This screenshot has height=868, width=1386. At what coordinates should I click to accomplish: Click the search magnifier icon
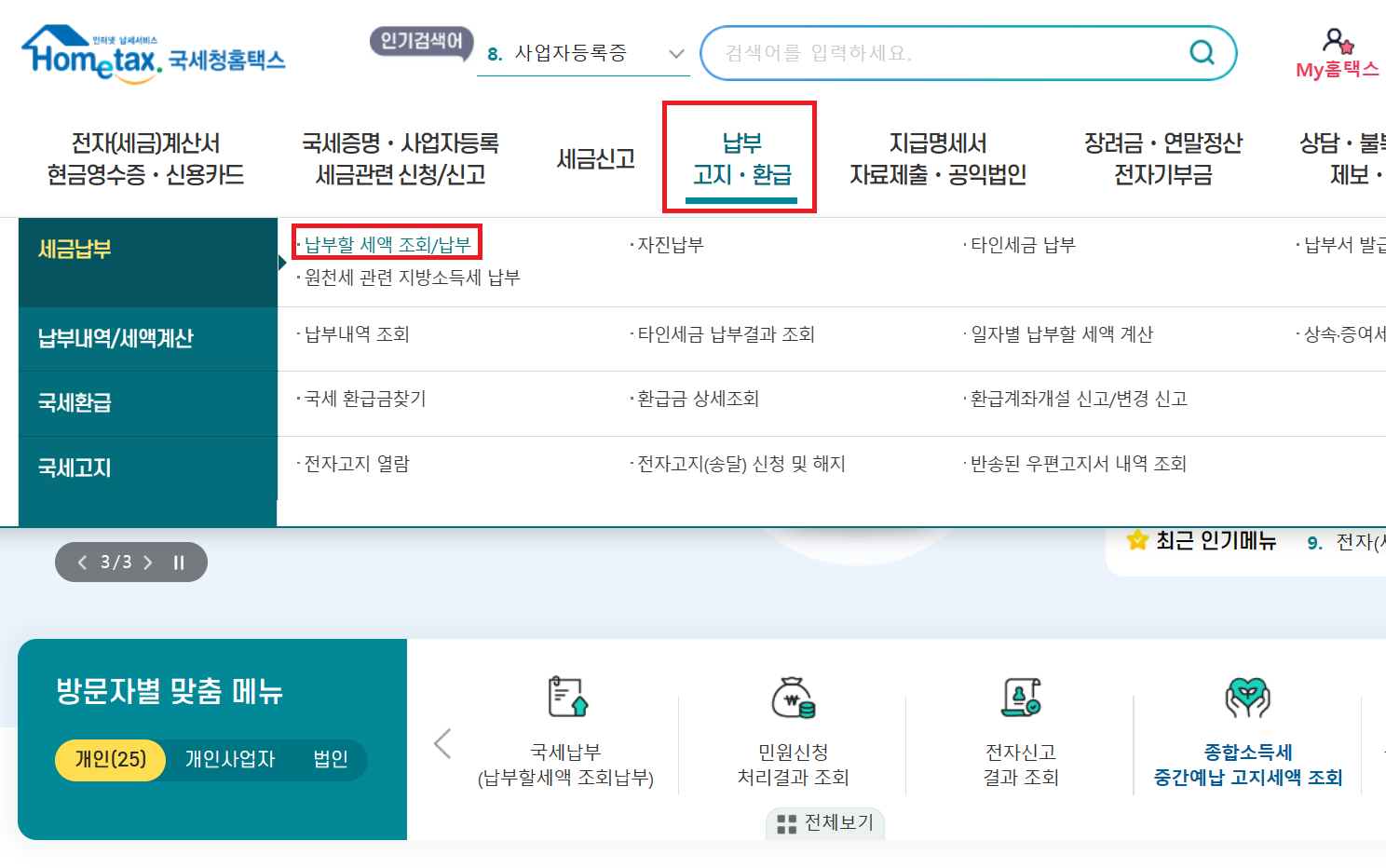point(1201,53)
